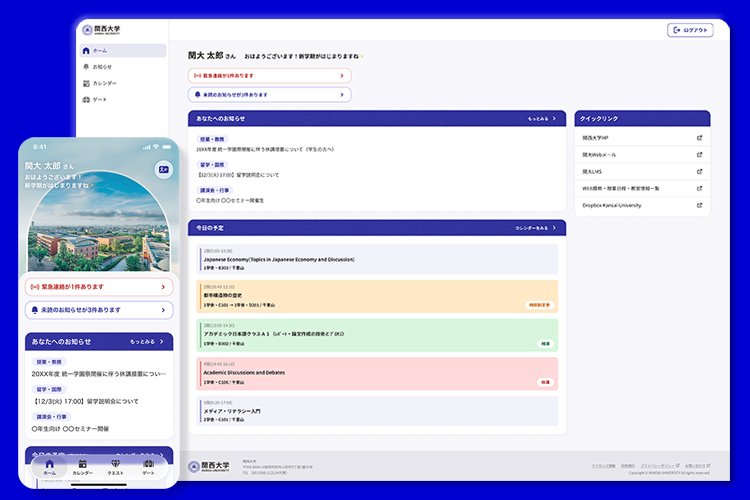The width and height of the screenshot is (750, 500).
Task: Click the Kansai University logo in the footer
Action: (x=209, y=467)
